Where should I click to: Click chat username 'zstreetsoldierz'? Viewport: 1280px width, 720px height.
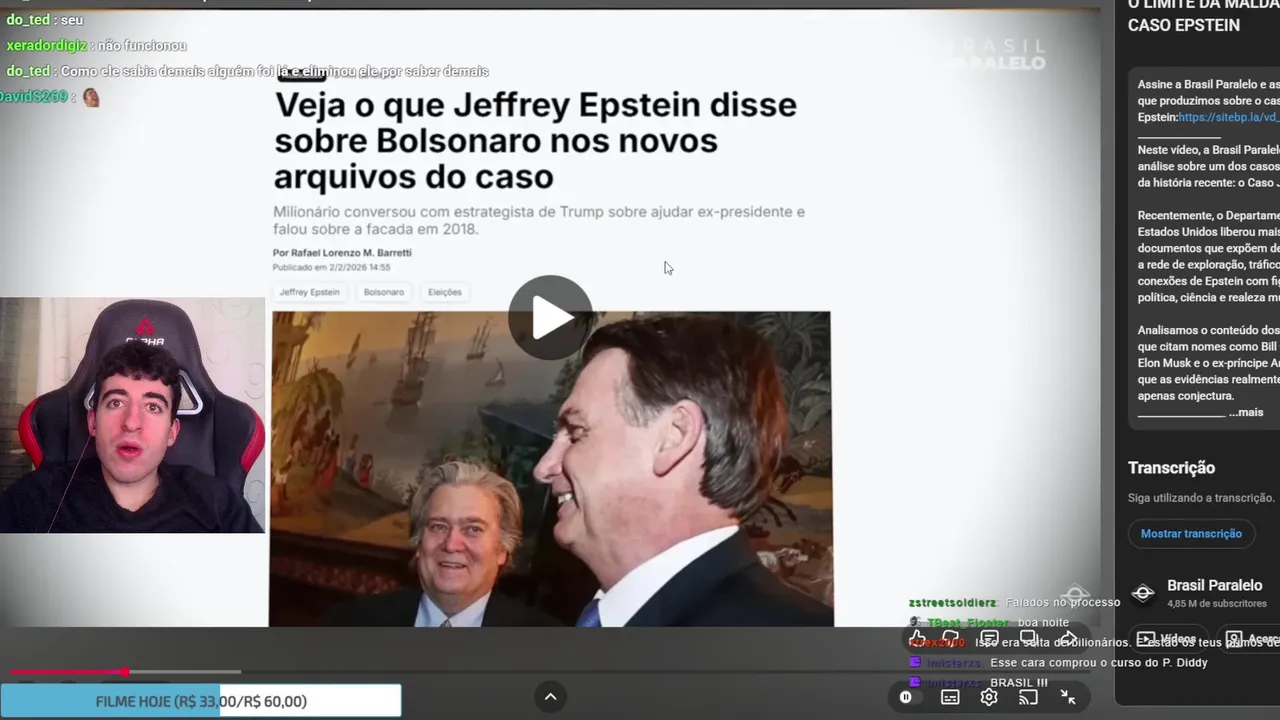[x=952, y=603]
